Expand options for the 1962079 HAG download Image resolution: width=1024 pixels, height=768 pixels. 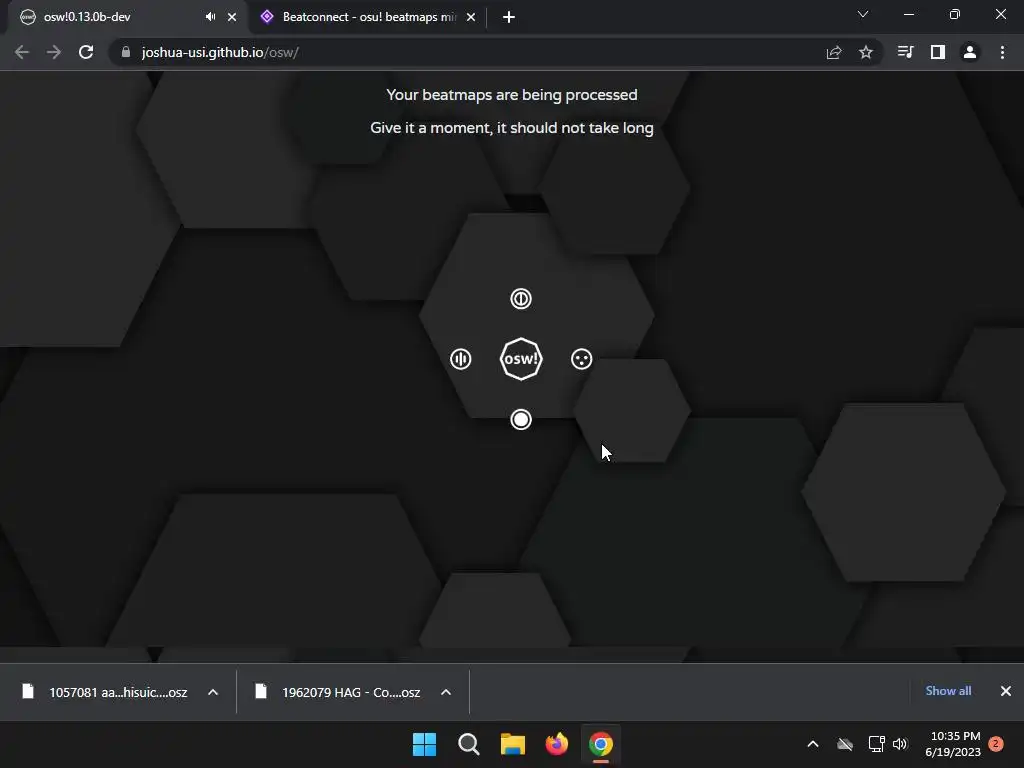[446, 692]
